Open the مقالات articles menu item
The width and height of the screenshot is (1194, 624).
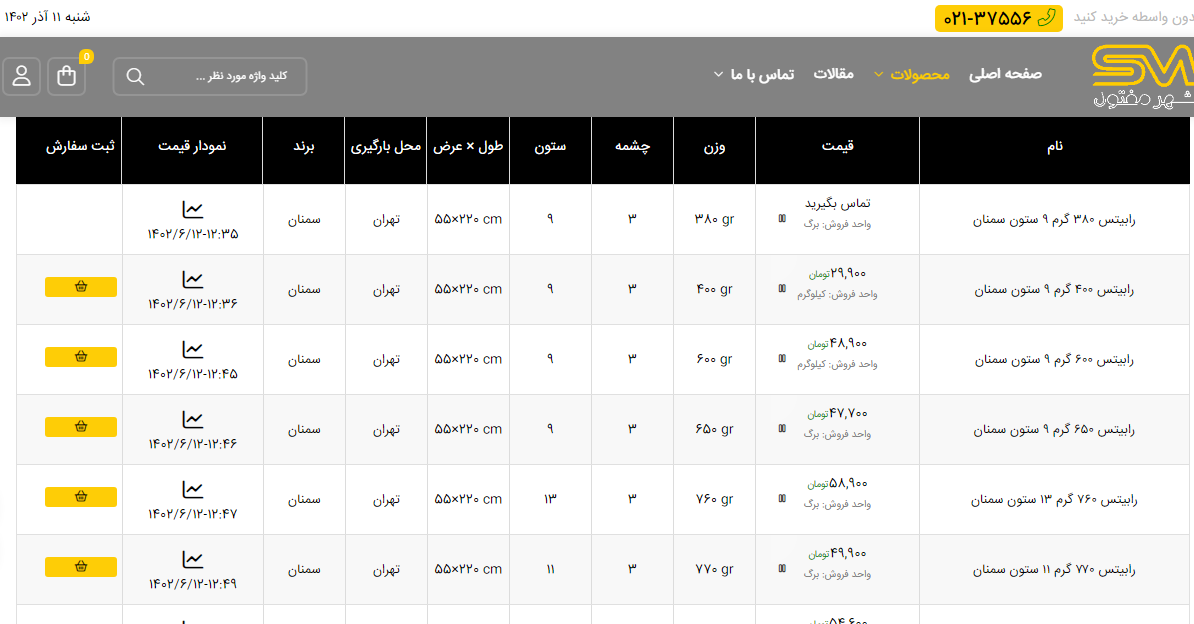(x=833, y=74)
